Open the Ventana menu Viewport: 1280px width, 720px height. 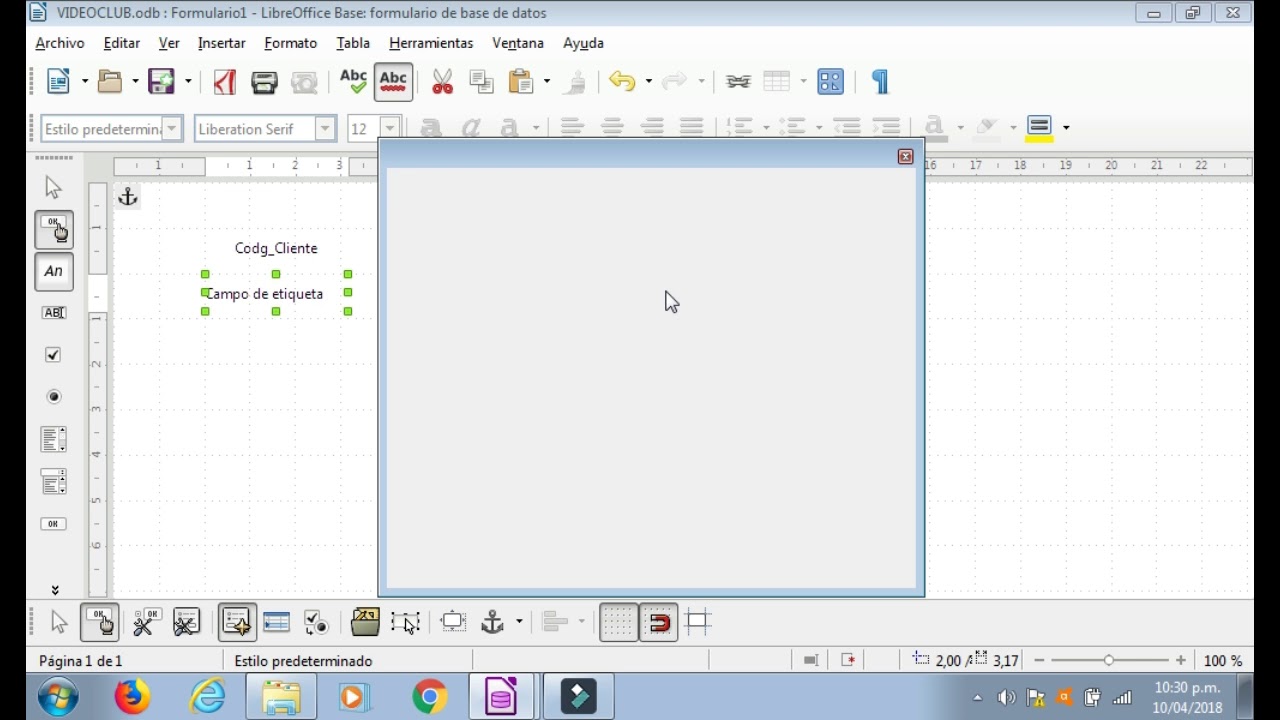coord(518,43)
